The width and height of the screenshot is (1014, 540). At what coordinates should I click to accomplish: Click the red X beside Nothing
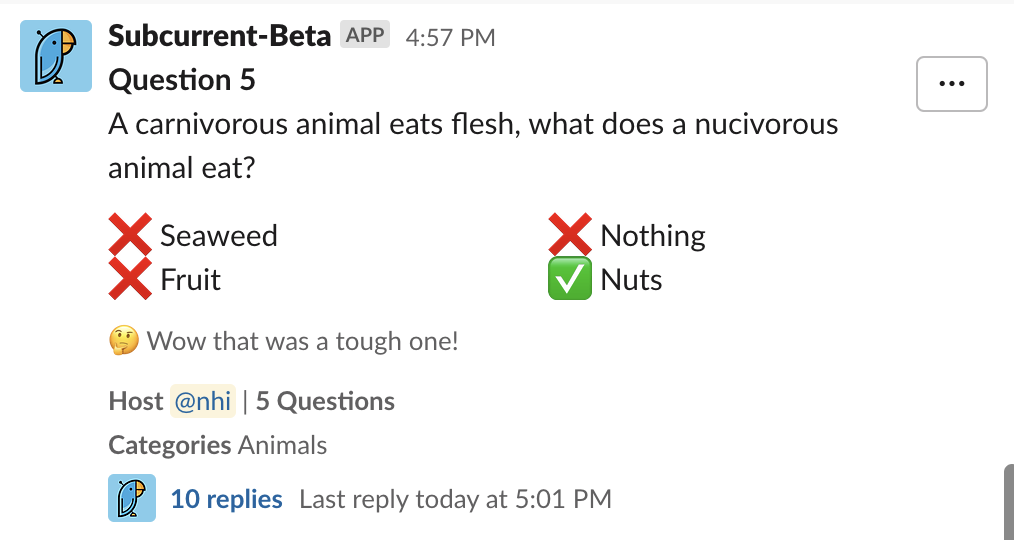(x=570, y=234)
